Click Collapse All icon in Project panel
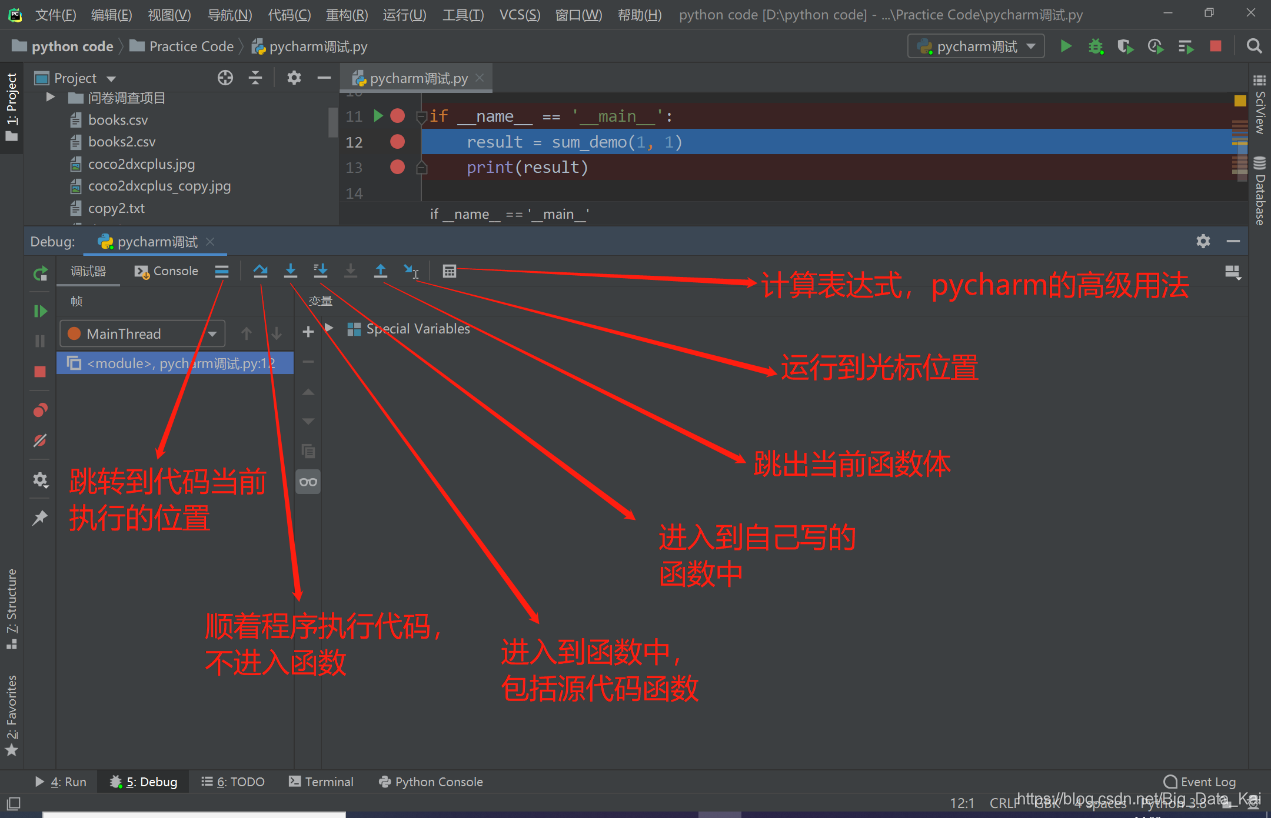This screenshot has width=1271, height=818. [x=256, y=78]
